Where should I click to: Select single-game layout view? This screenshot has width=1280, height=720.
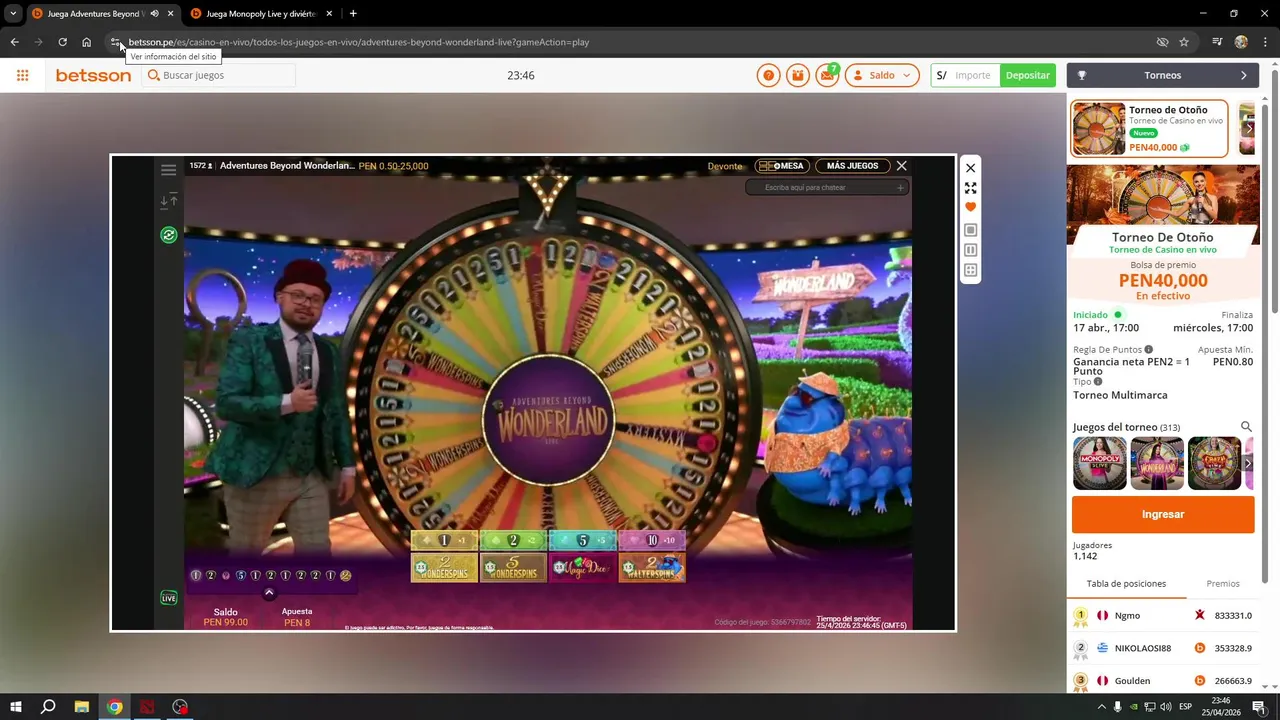coord(970,230)
